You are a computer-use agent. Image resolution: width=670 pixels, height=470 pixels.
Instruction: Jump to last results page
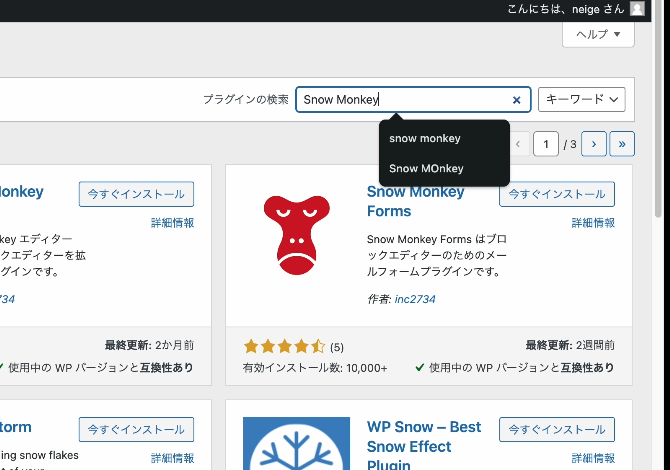pyautogui.click(x=622, y=144)
